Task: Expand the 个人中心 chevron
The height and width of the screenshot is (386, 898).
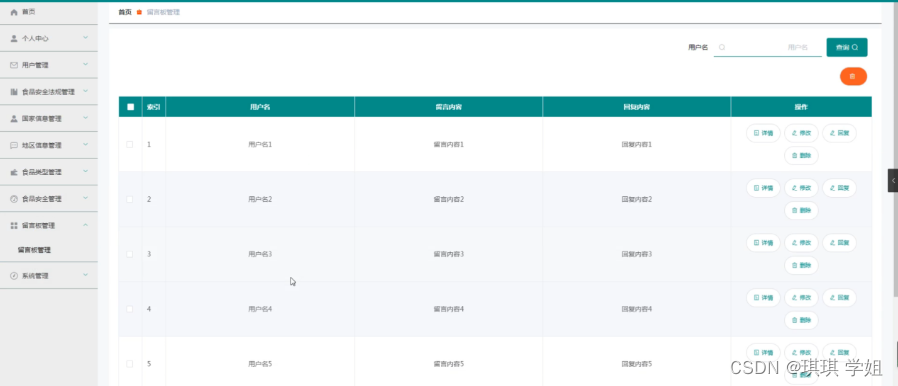Action: point(85,38)
